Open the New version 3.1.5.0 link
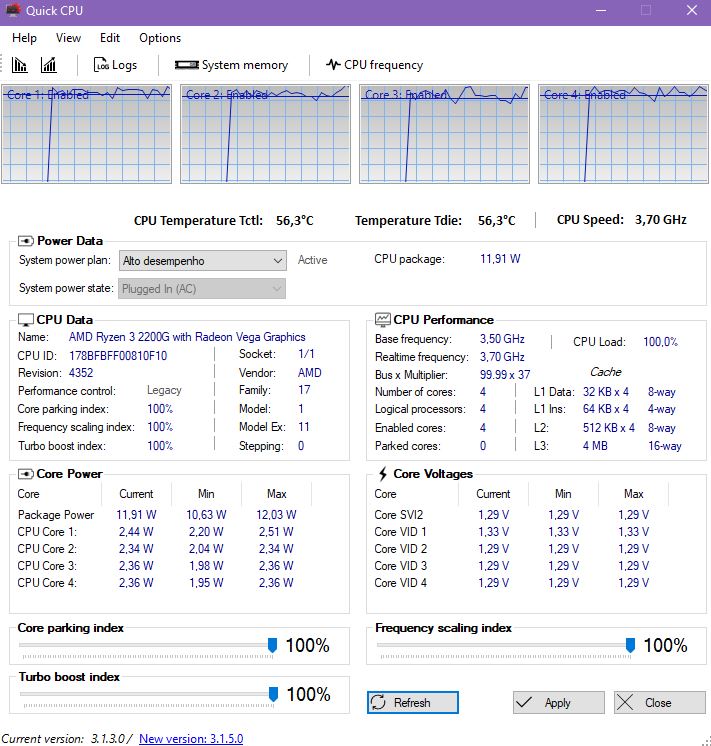Screen dimensions: 711x746 coord(191,738)
